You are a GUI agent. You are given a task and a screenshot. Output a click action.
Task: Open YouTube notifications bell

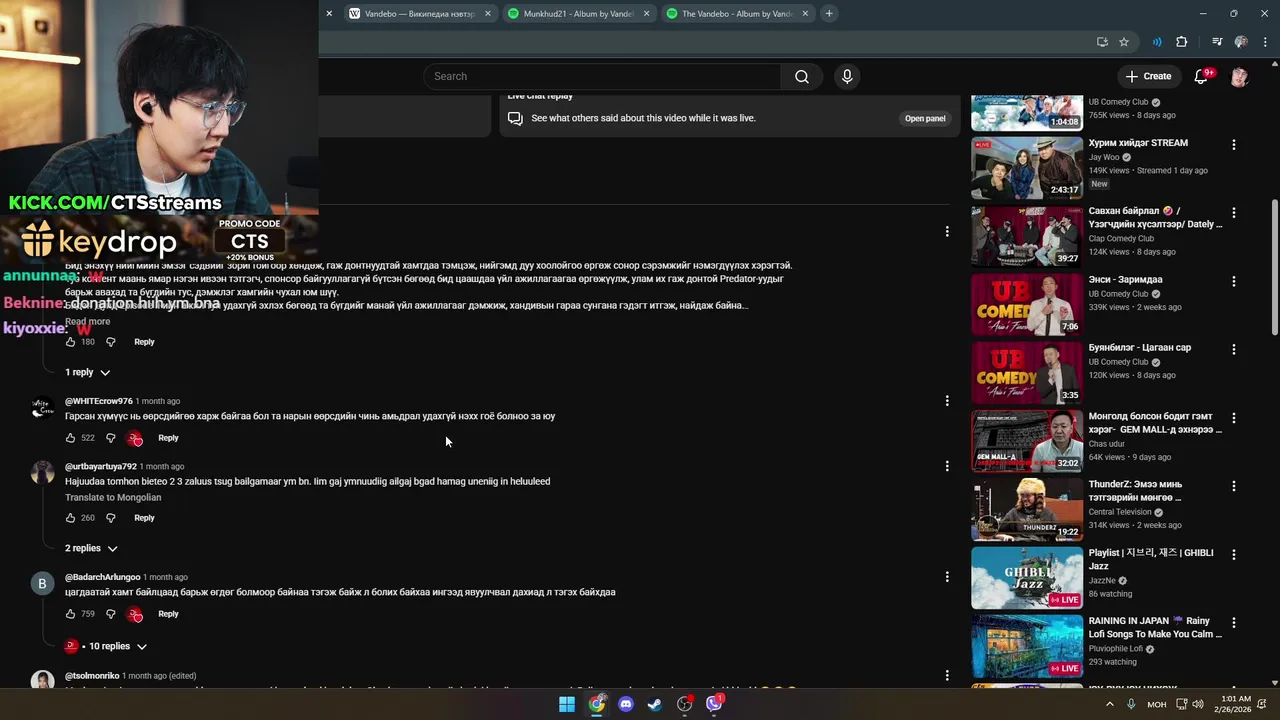tap(1202, 77)
